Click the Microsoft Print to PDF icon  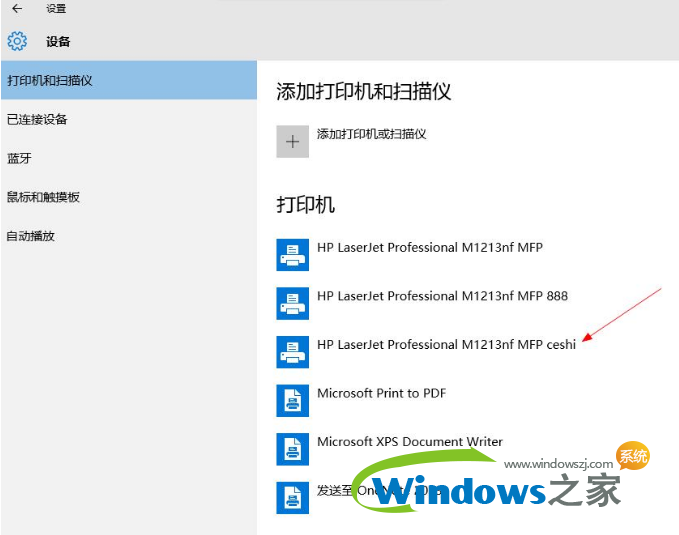[293, 400]
